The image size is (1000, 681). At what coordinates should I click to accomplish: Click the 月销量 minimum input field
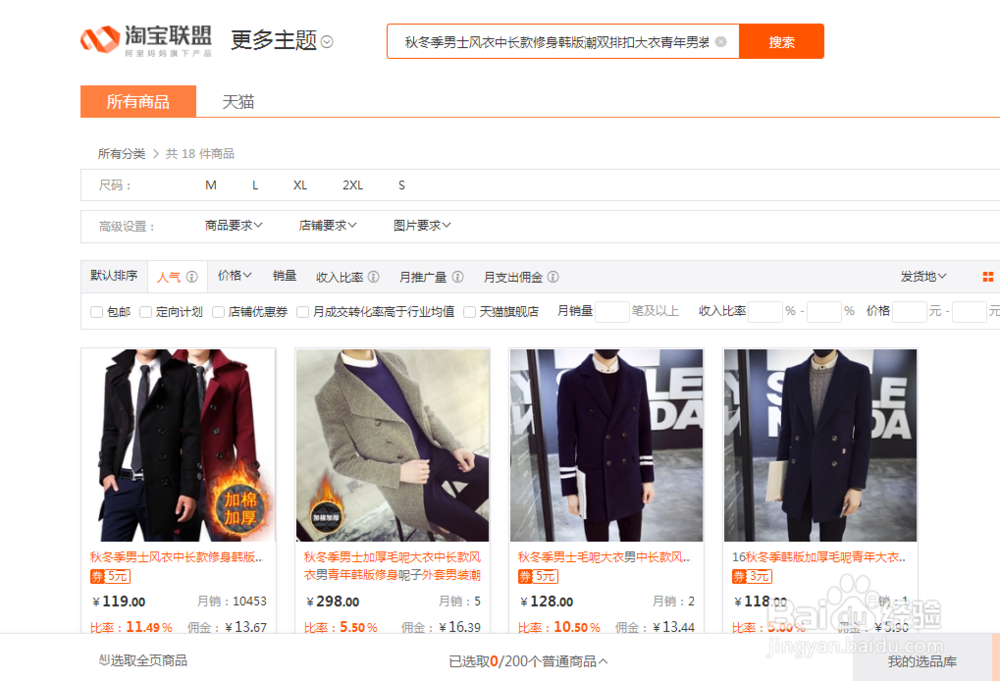612,312
